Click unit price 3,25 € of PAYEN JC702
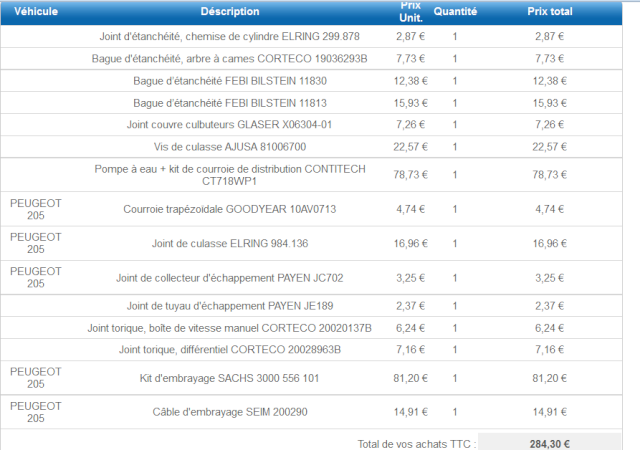The width and height of the screenshot is (640, 450). (411, 278)
